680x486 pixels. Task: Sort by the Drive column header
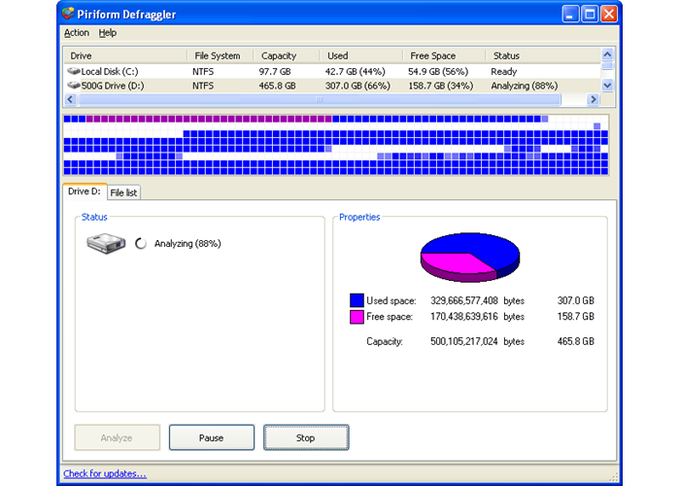[125, 56]
